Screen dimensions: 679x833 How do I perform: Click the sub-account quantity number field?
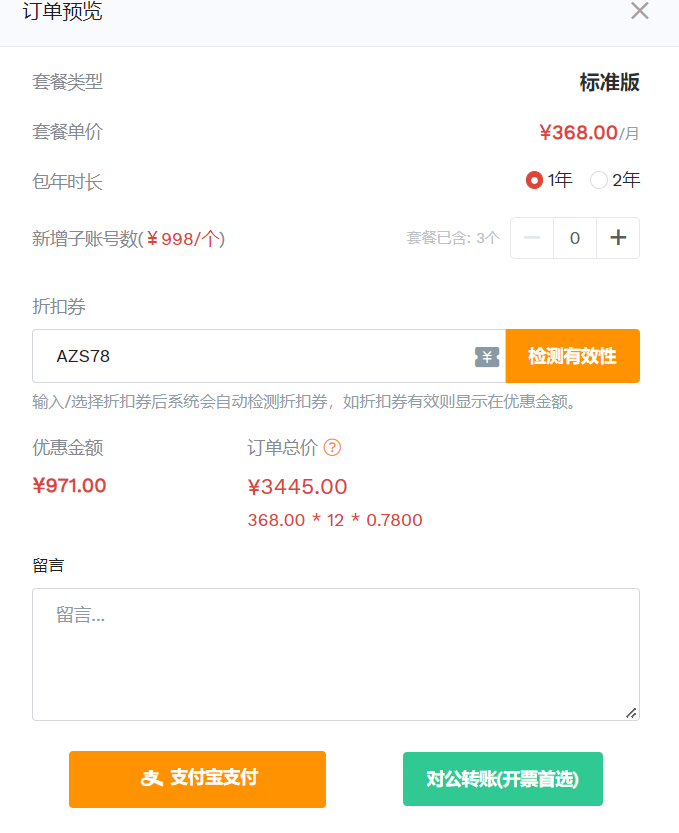pyautogui.click(x=575, y=238)
